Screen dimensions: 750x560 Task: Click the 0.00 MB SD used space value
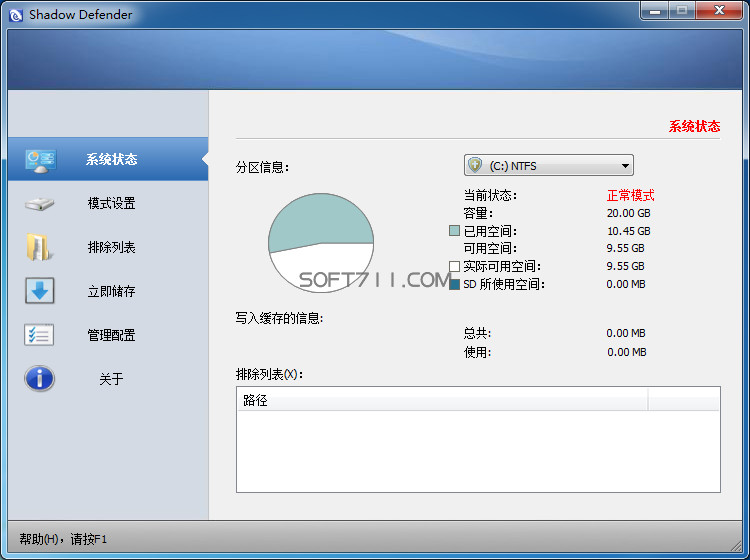pos(626,285)
